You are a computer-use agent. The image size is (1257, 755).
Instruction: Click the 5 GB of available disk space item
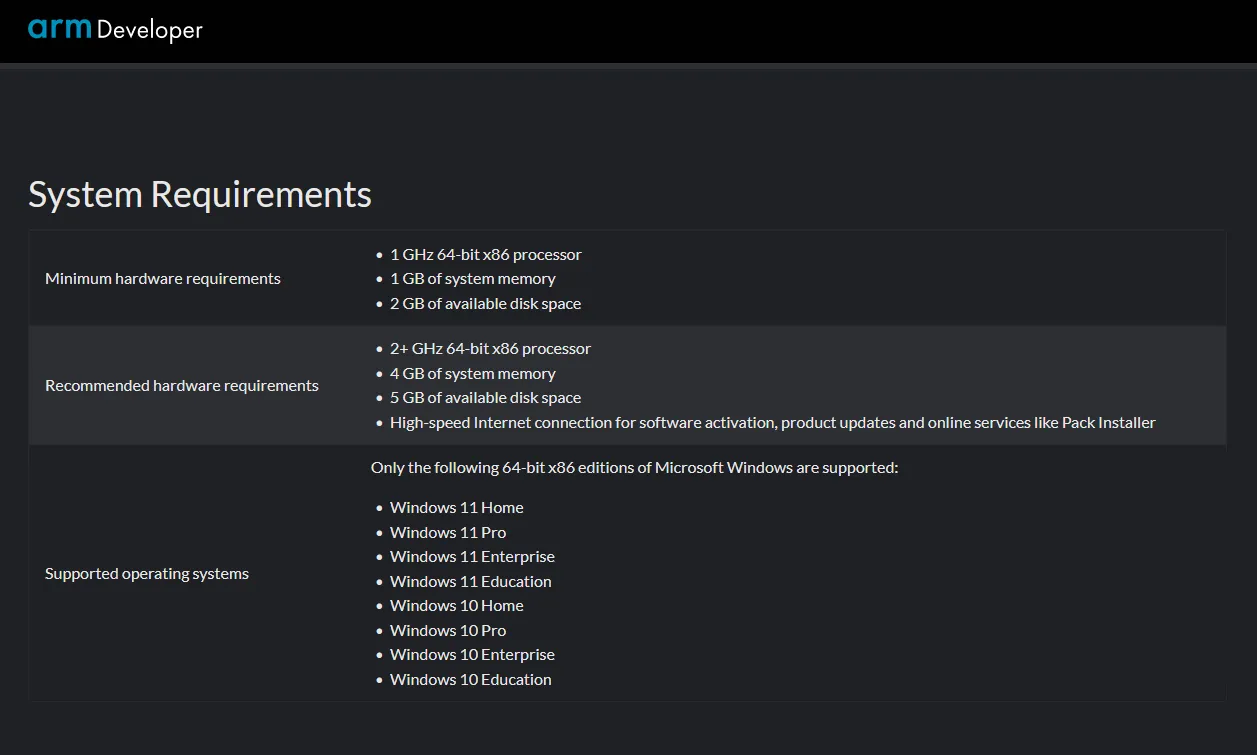coord(485,398)
